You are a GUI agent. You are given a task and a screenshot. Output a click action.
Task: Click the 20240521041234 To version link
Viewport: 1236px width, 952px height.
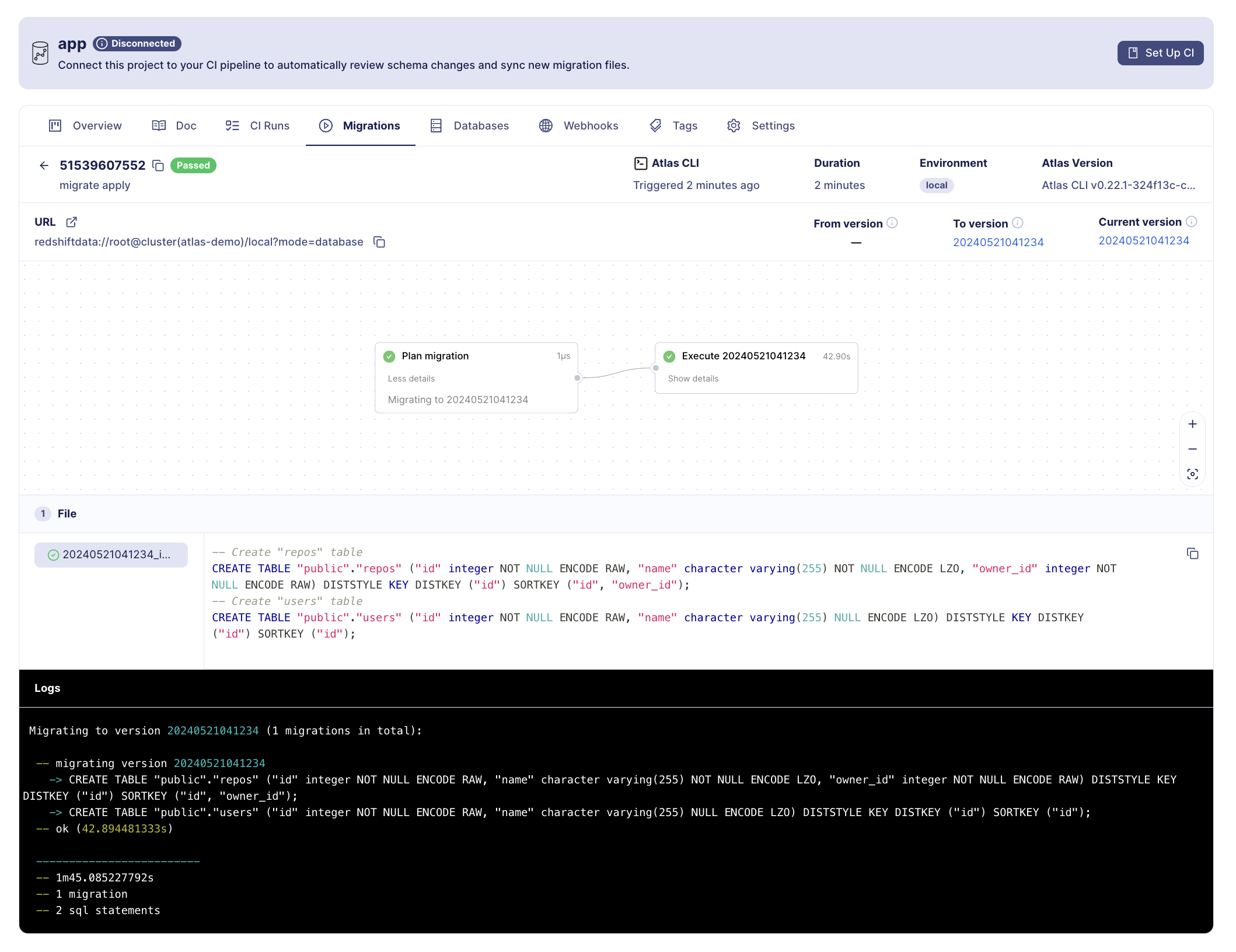tap(997, 242)
